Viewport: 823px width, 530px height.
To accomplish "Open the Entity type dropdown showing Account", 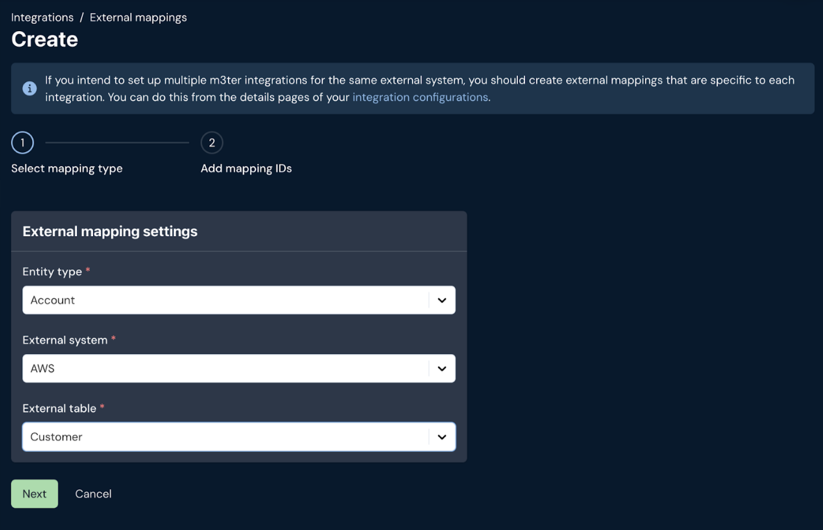I will pyautogui.click(x=239, y=300).
